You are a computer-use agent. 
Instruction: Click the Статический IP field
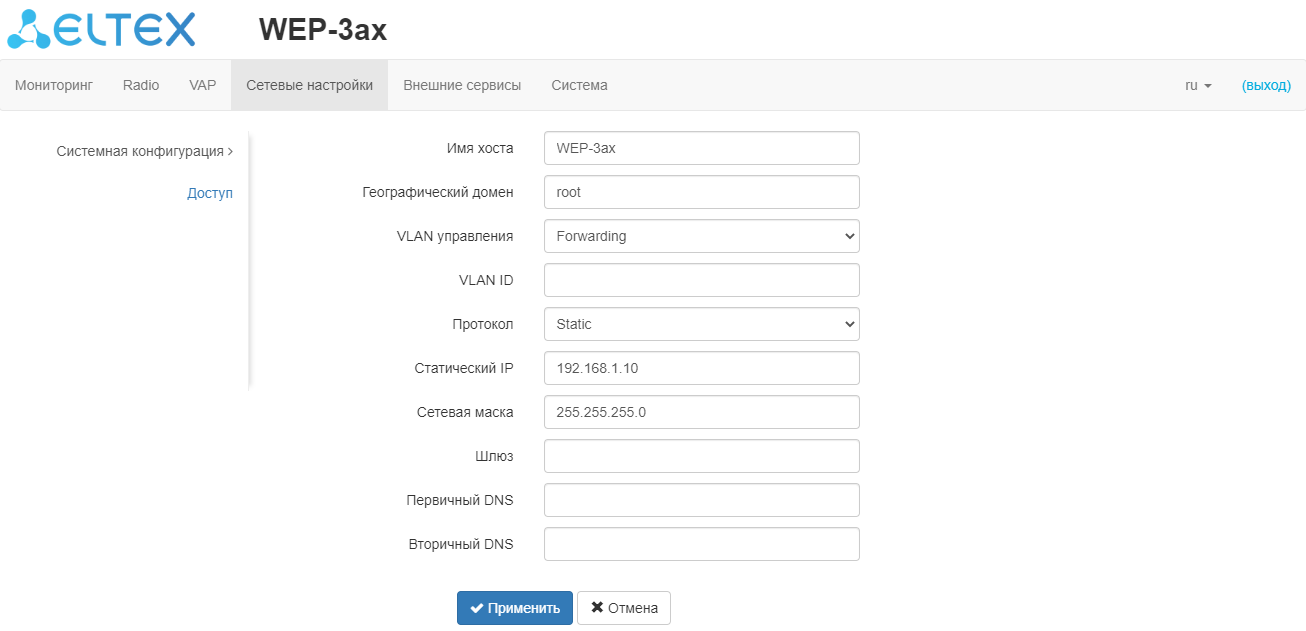click(701, 368)
